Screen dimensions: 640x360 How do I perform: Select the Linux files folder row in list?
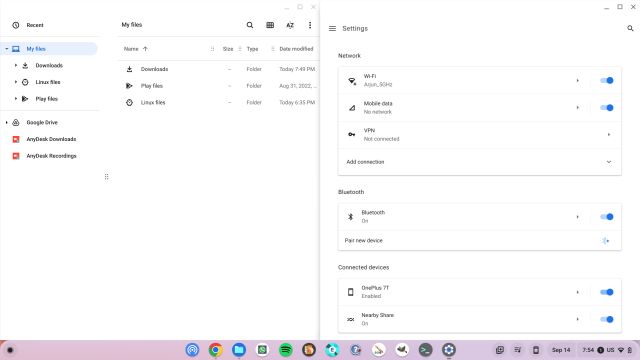[x=219, y=102]
